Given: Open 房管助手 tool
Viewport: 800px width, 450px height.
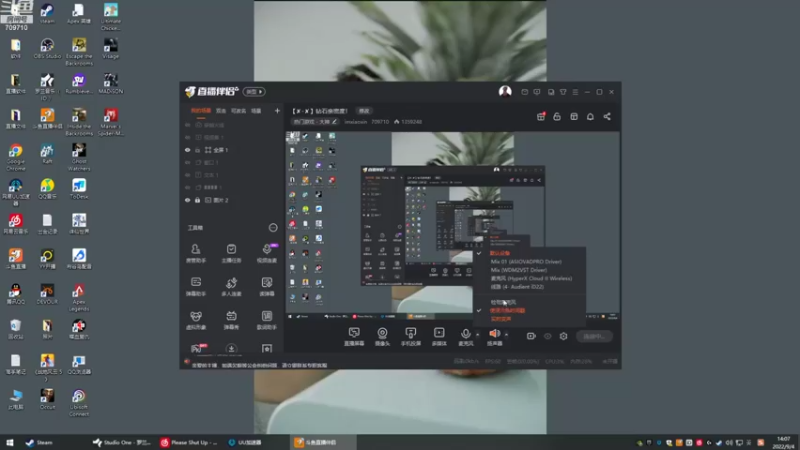Looking at the screenshot, I should 195,253.
